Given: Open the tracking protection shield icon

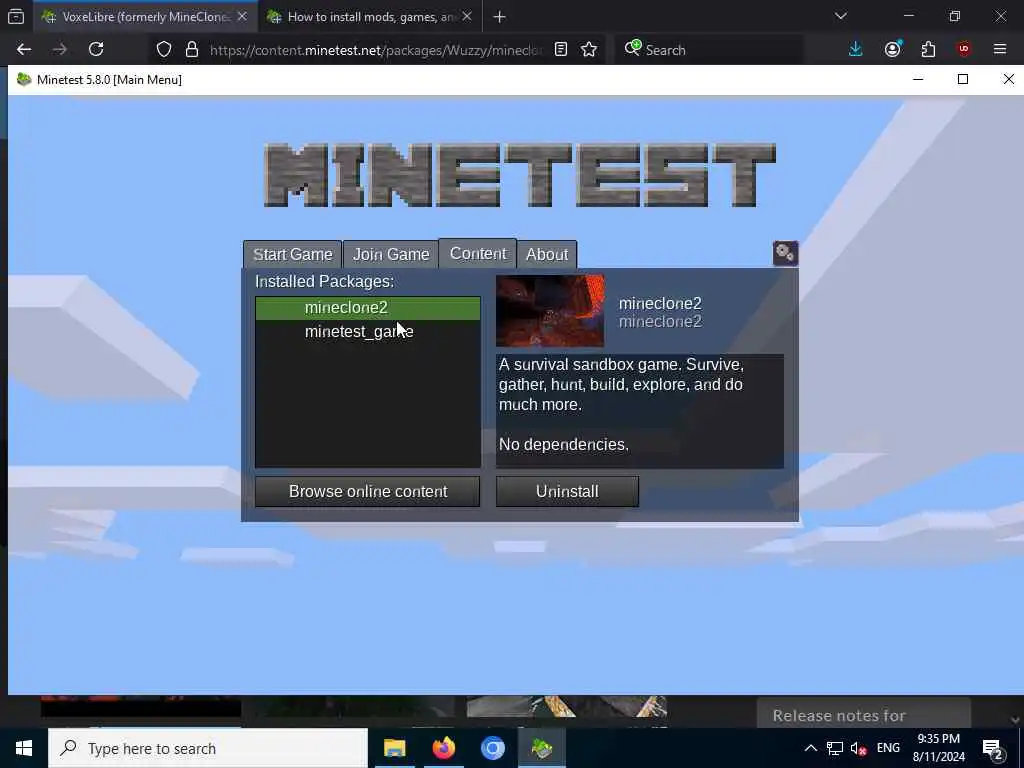Looking at the screenshot, I should pos(164,50).
